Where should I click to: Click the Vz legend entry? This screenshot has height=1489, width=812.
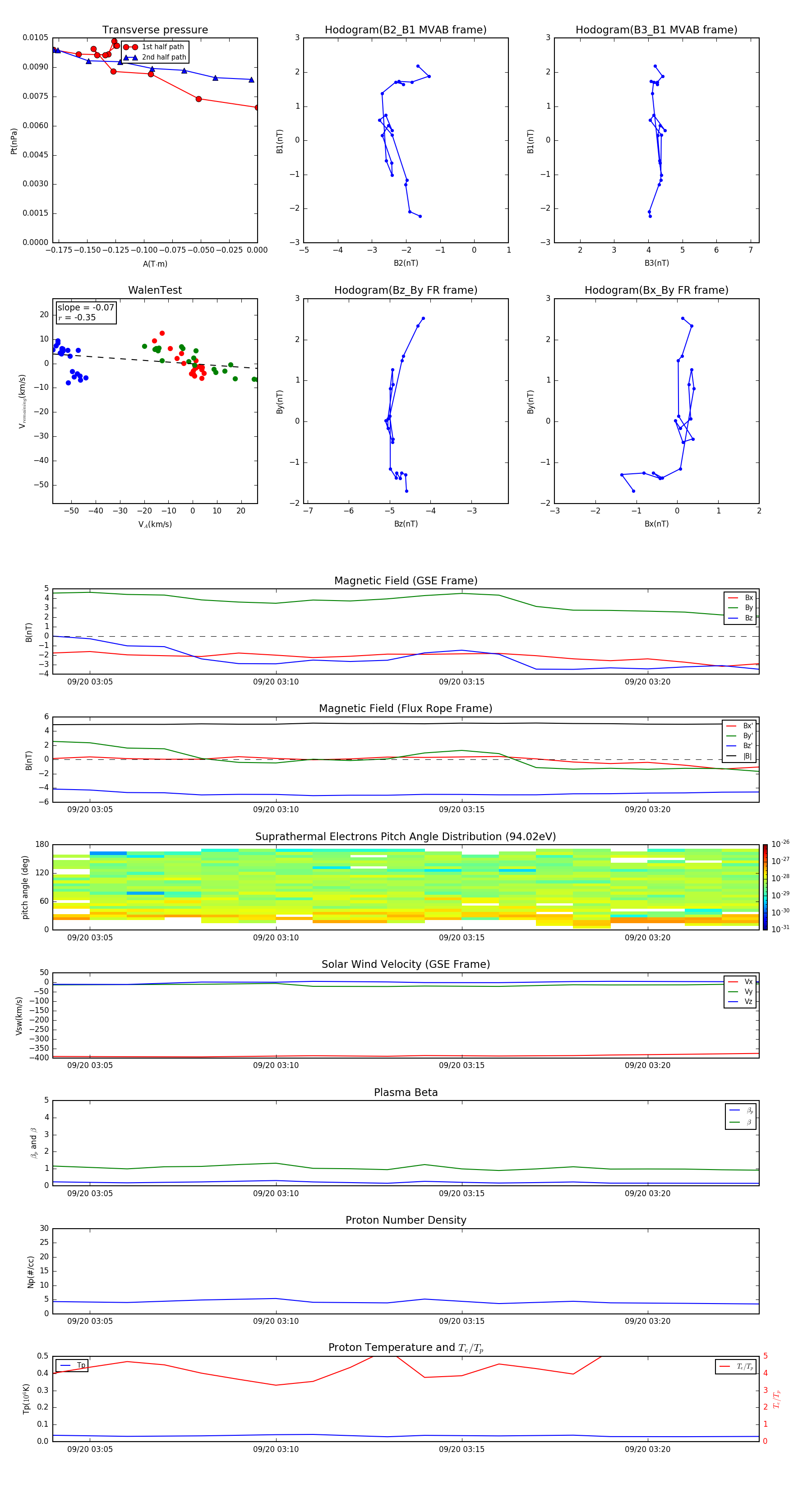741,1002
